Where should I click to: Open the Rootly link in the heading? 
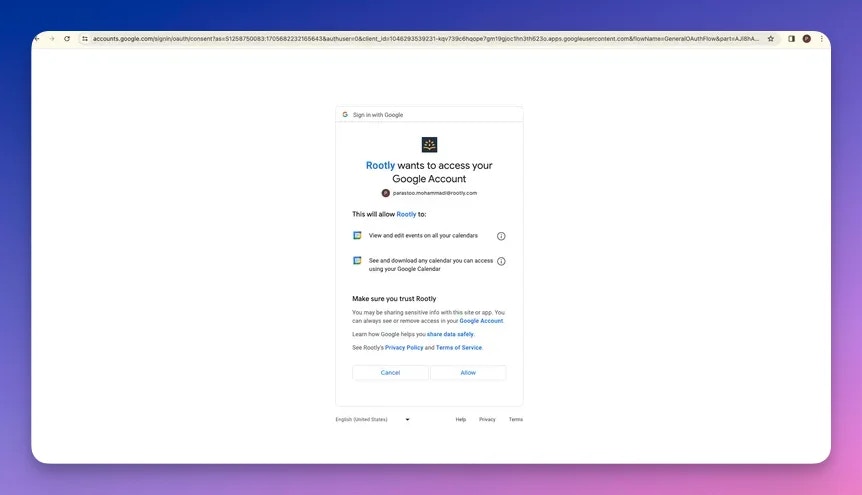tap(380, 166)
